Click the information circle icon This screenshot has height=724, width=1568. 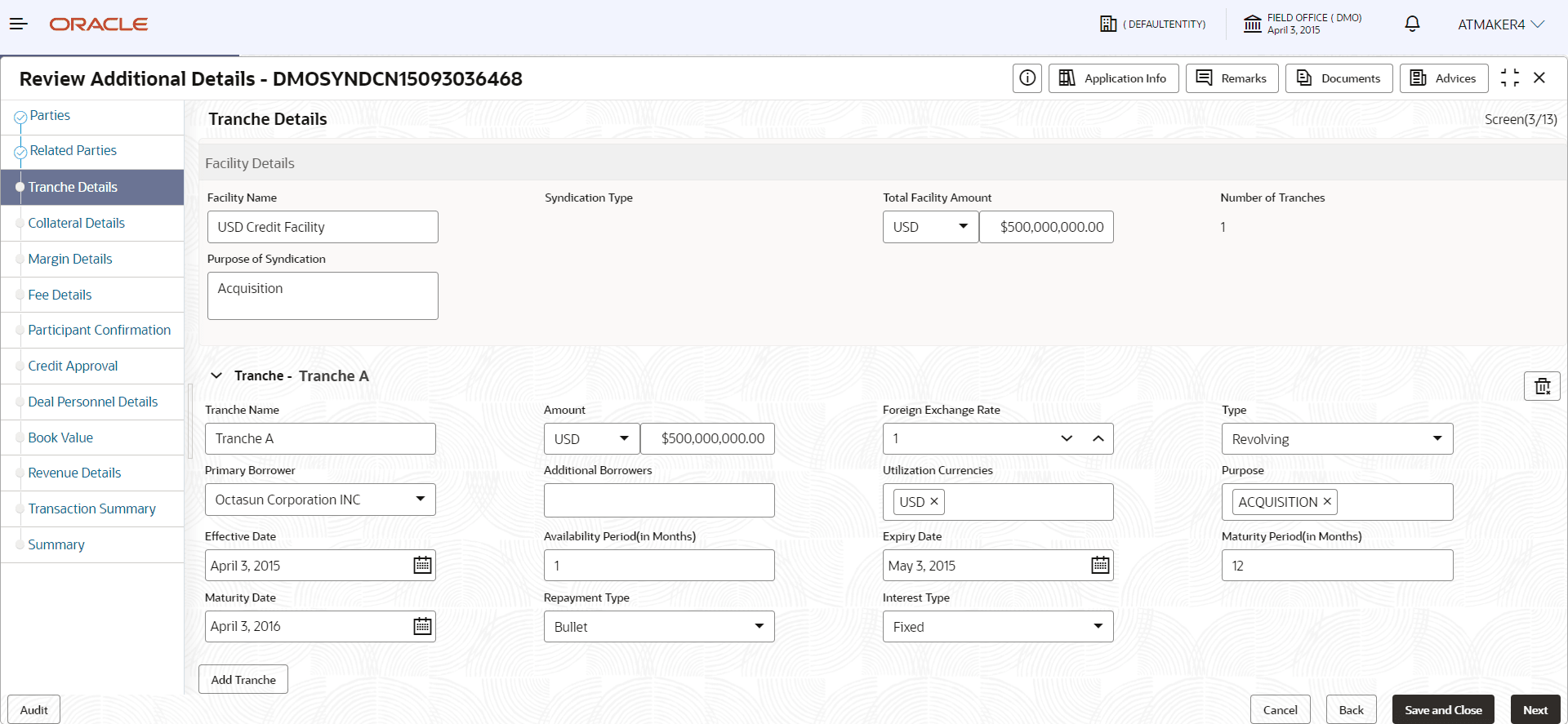(x=1027, y=78)
